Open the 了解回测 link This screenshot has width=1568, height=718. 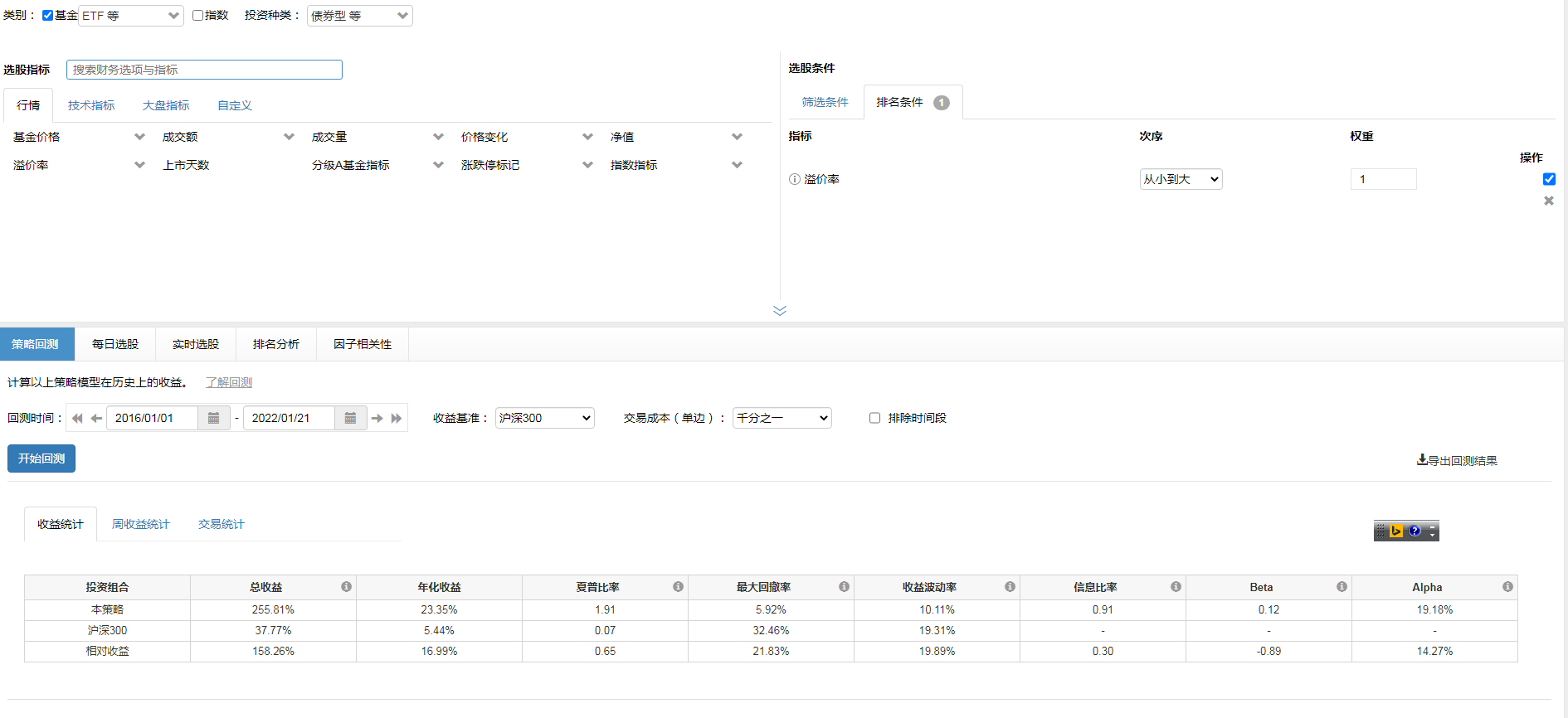229,382
